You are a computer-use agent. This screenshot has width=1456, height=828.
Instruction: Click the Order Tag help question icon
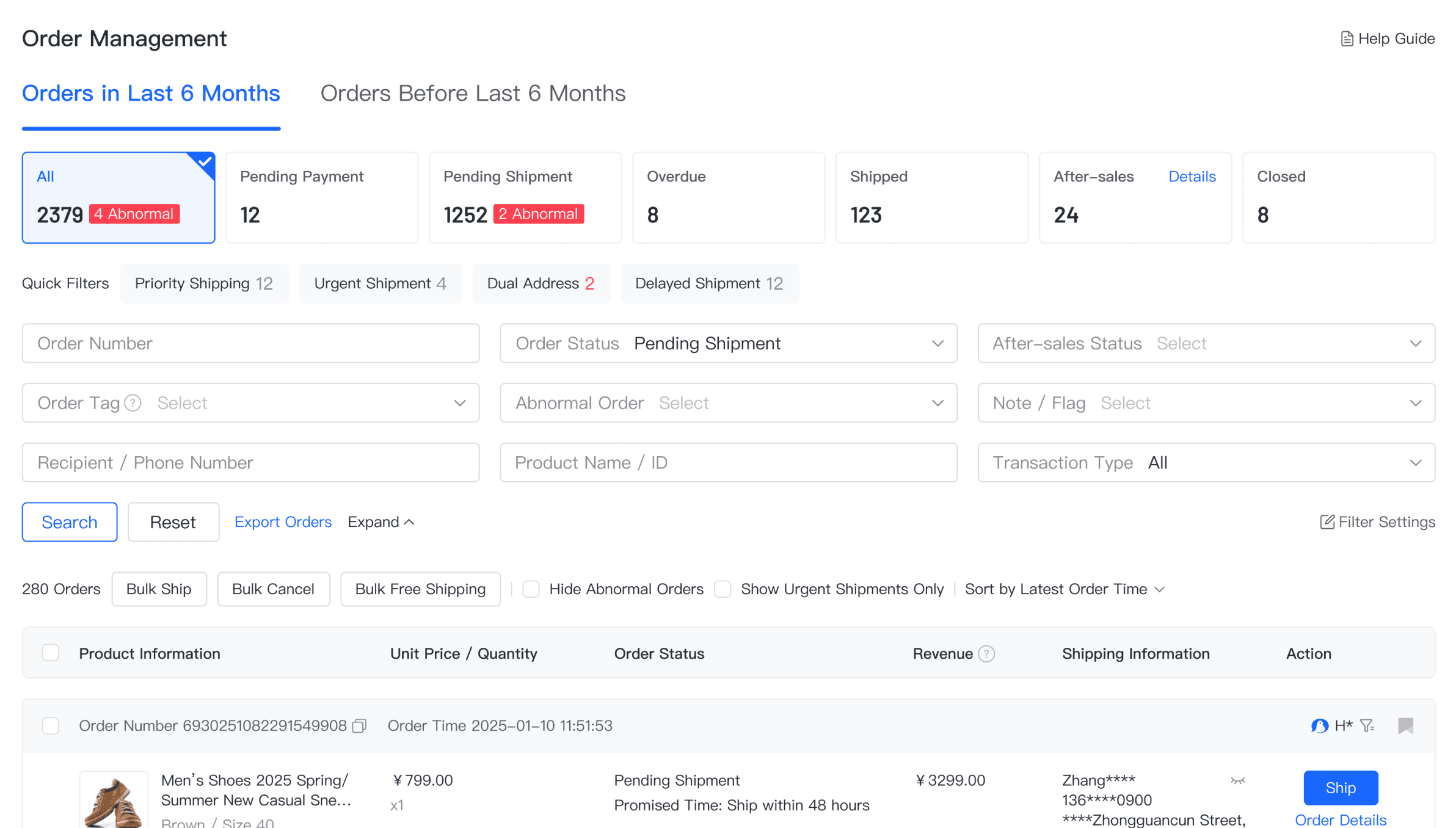(133, 403)
